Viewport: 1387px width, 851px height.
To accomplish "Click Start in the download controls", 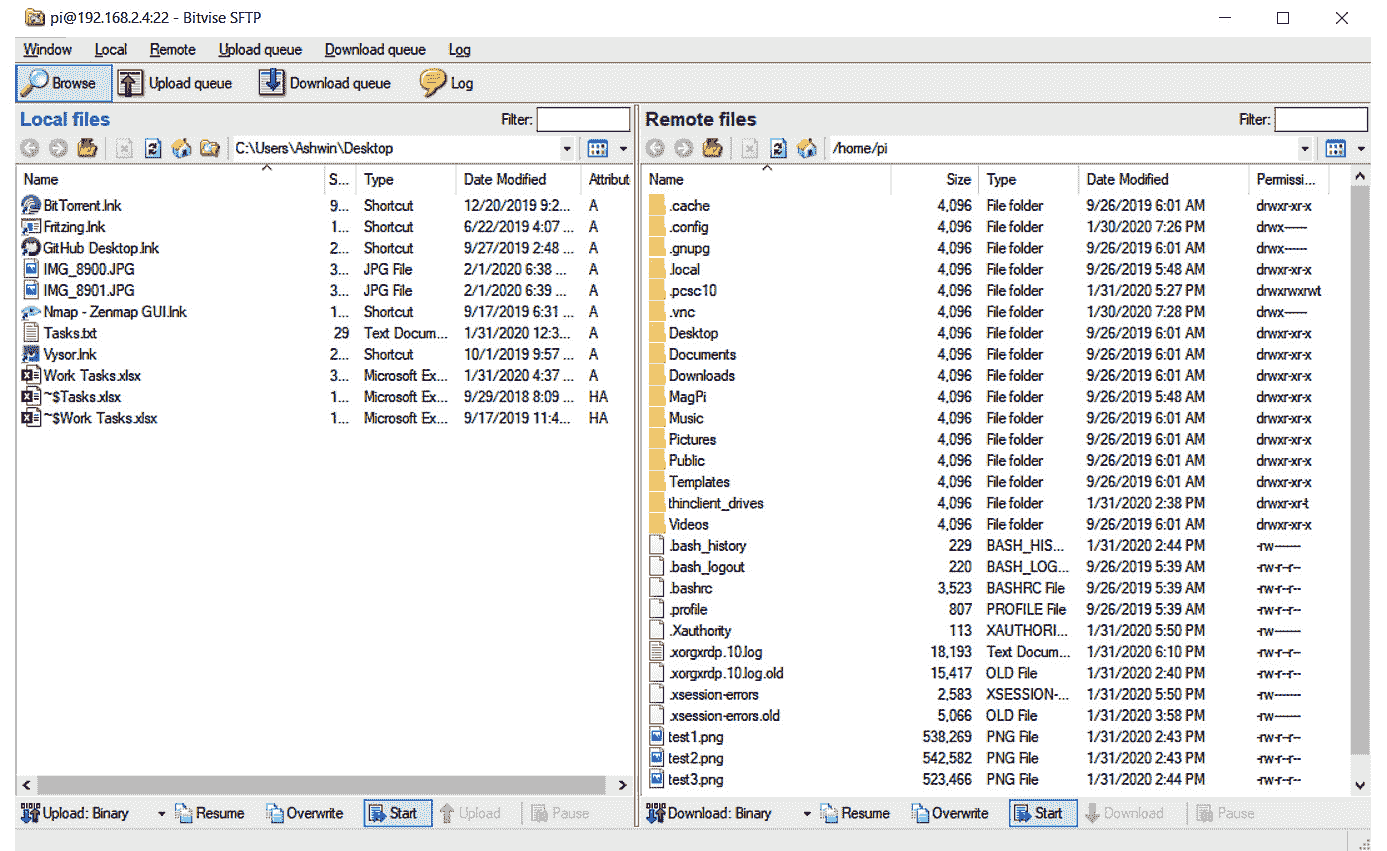I will point(1042,813).
